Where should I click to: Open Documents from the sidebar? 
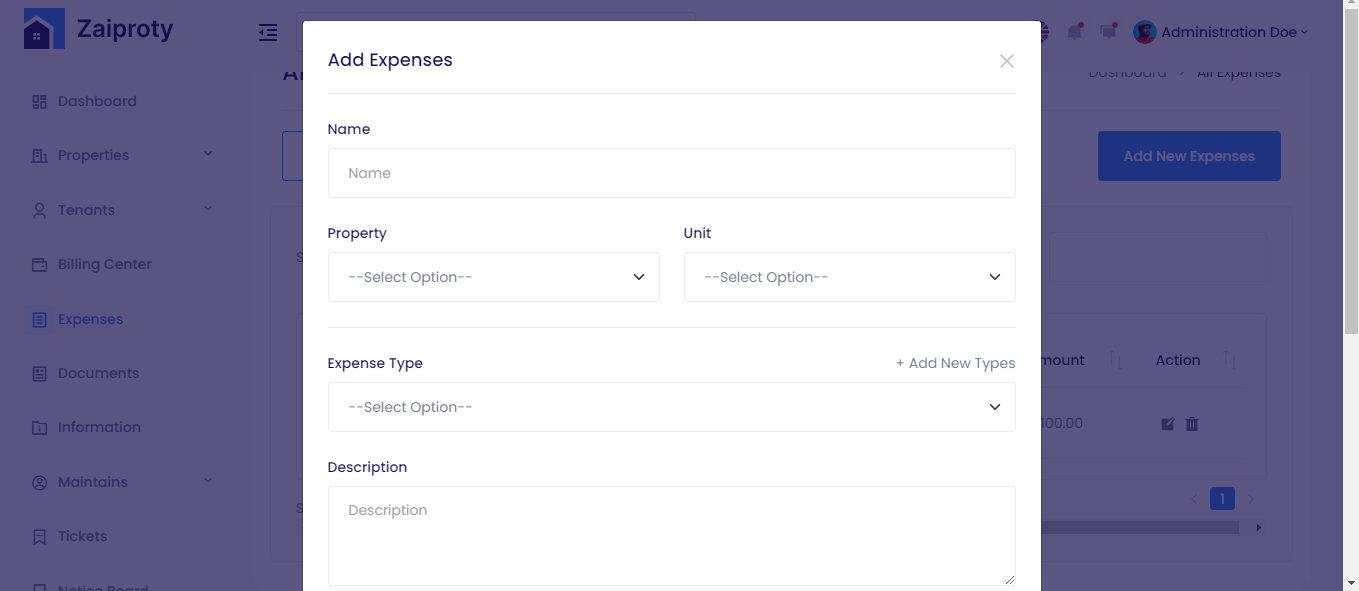point(98,373)
